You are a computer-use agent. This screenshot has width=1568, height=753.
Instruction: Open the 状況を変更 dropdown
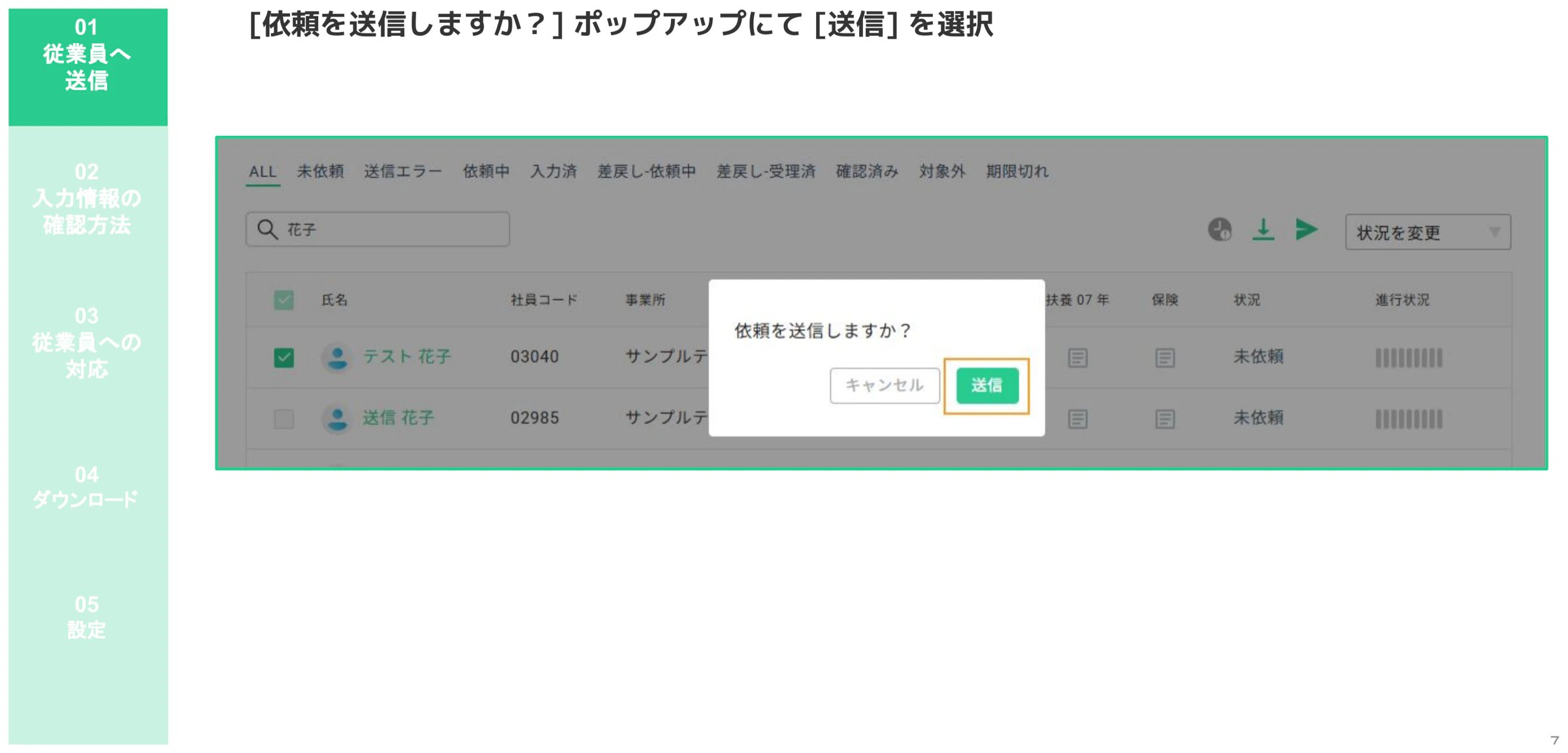pyautogui.click(x=1428, y=232)
